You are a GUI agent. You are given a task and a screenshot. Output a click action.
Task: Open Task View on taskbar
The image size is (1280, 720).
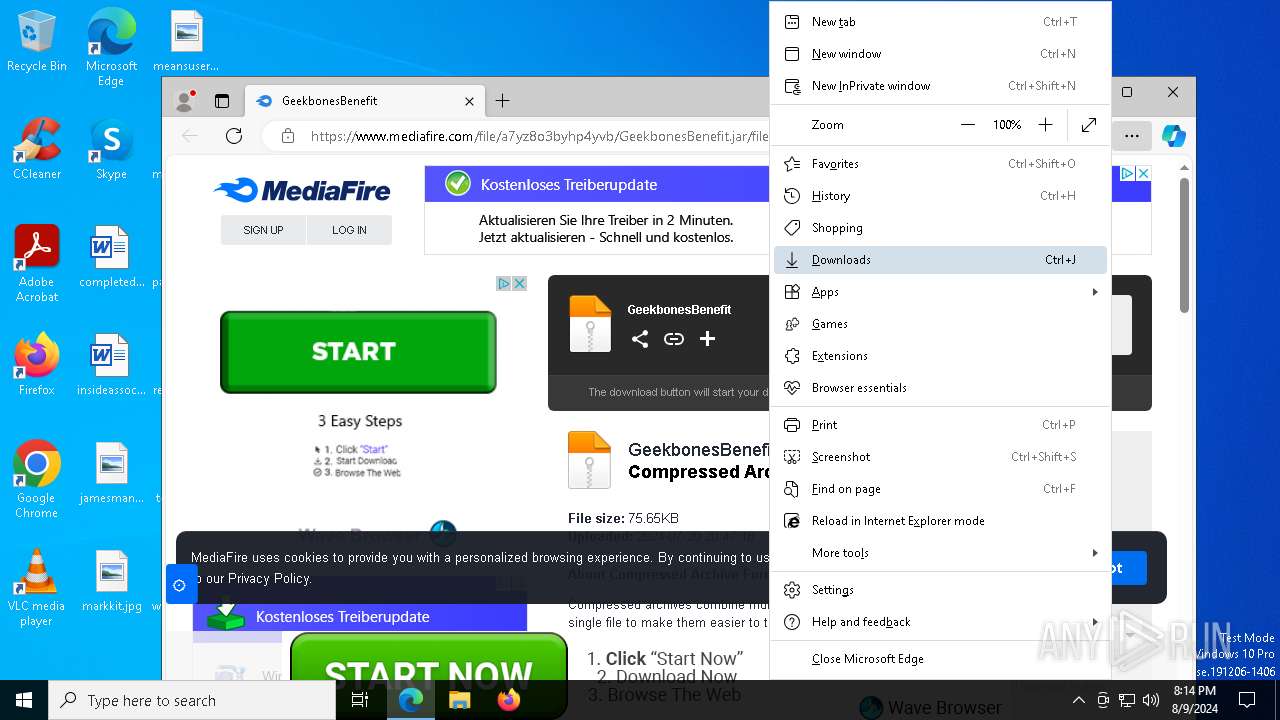[x=360, y=700]
